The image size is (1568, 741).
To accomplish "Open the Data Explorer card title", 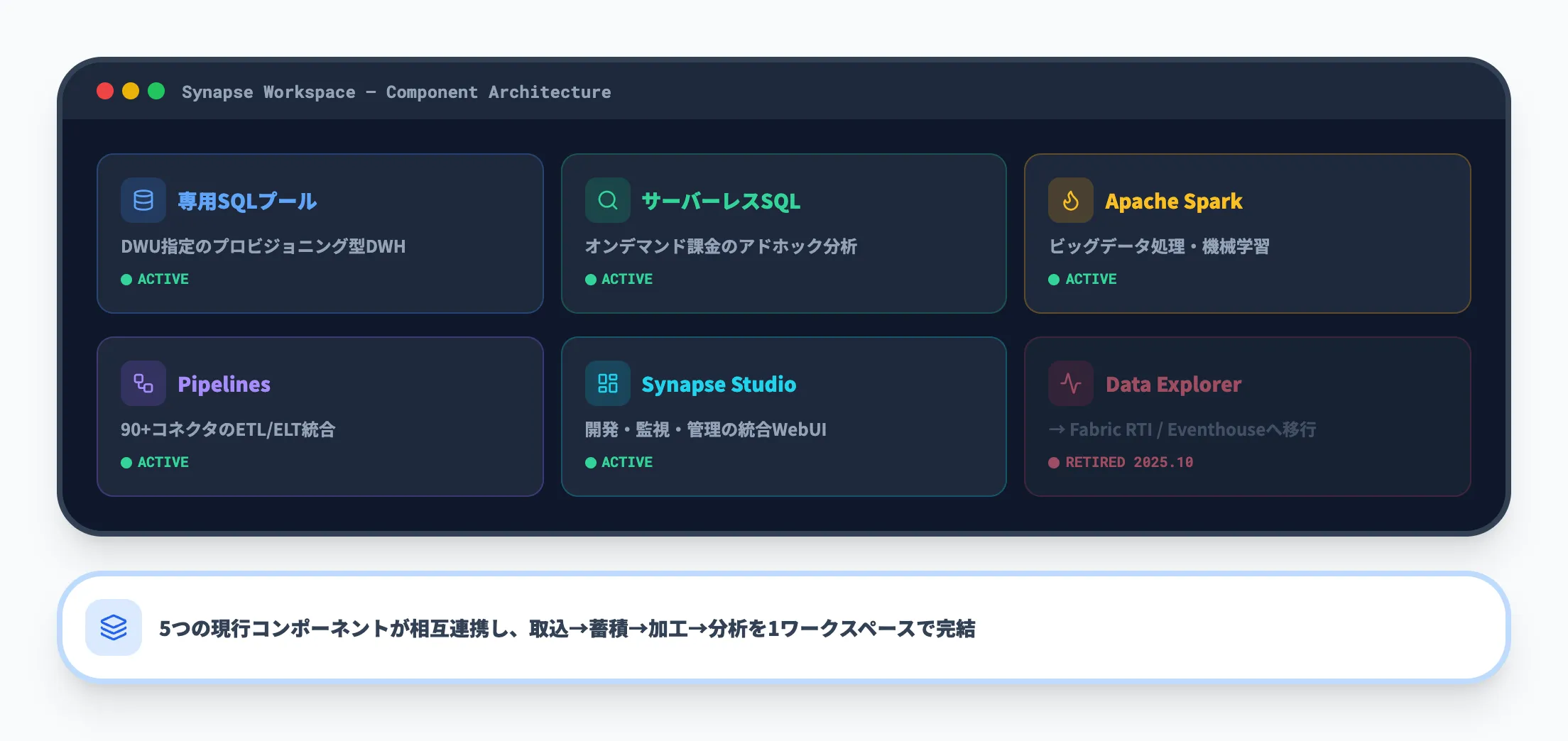I will (1173, 385).
